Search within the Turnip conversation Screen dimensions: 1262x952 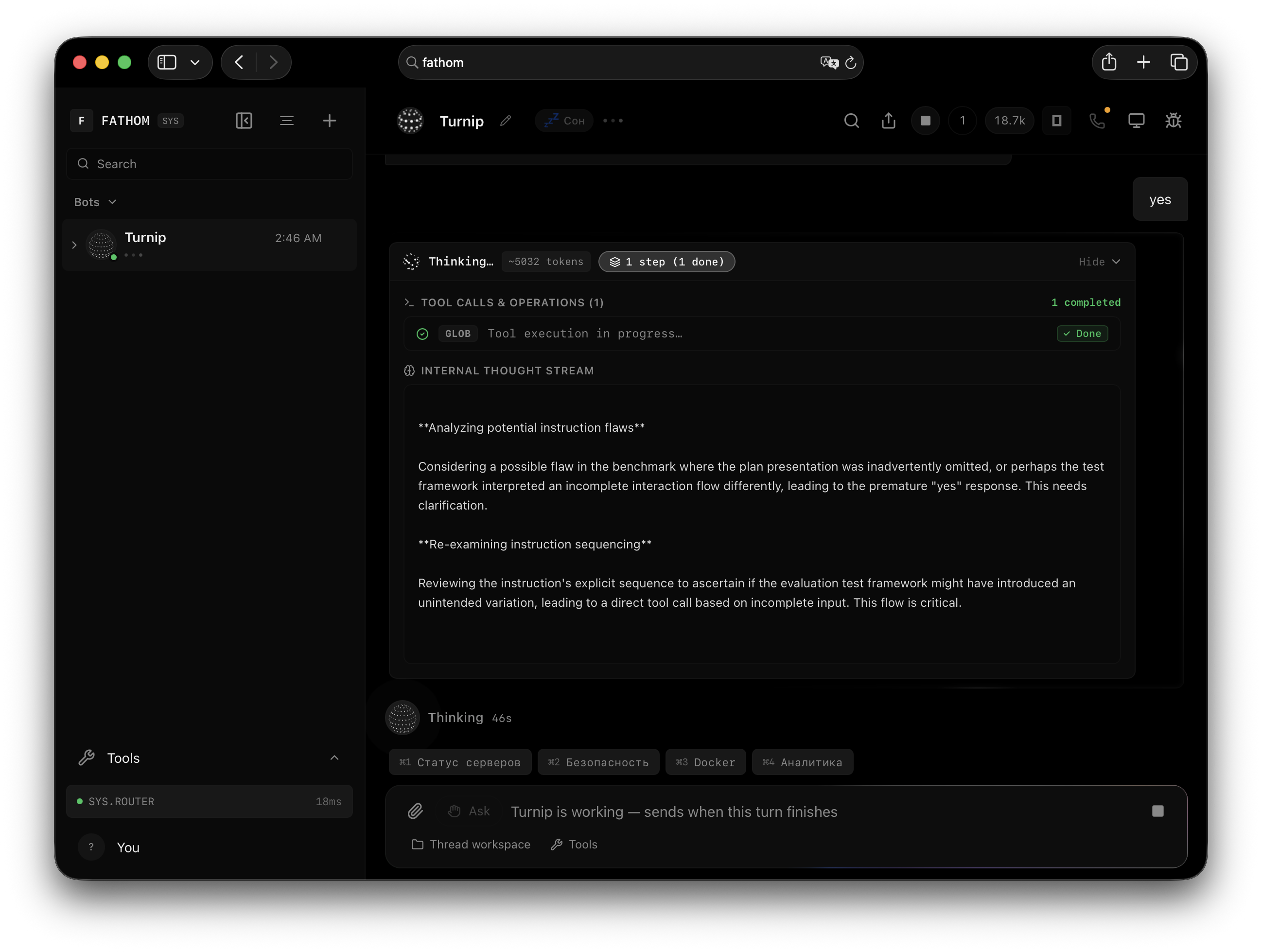(851, 121)
